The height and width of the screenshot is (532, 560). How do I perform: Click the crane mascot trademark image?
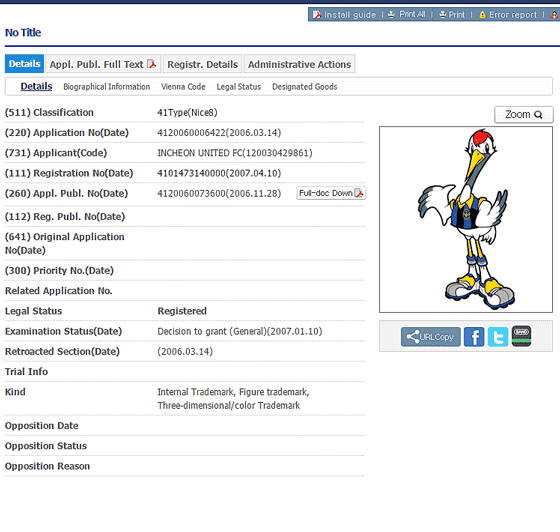466,219
